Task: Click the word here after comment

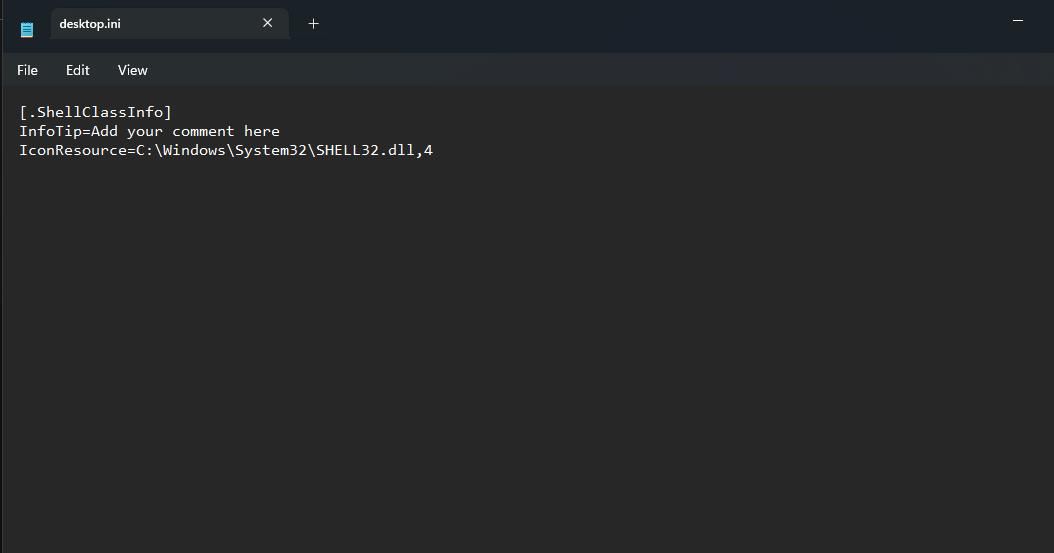Action: (x=262, y=131)
